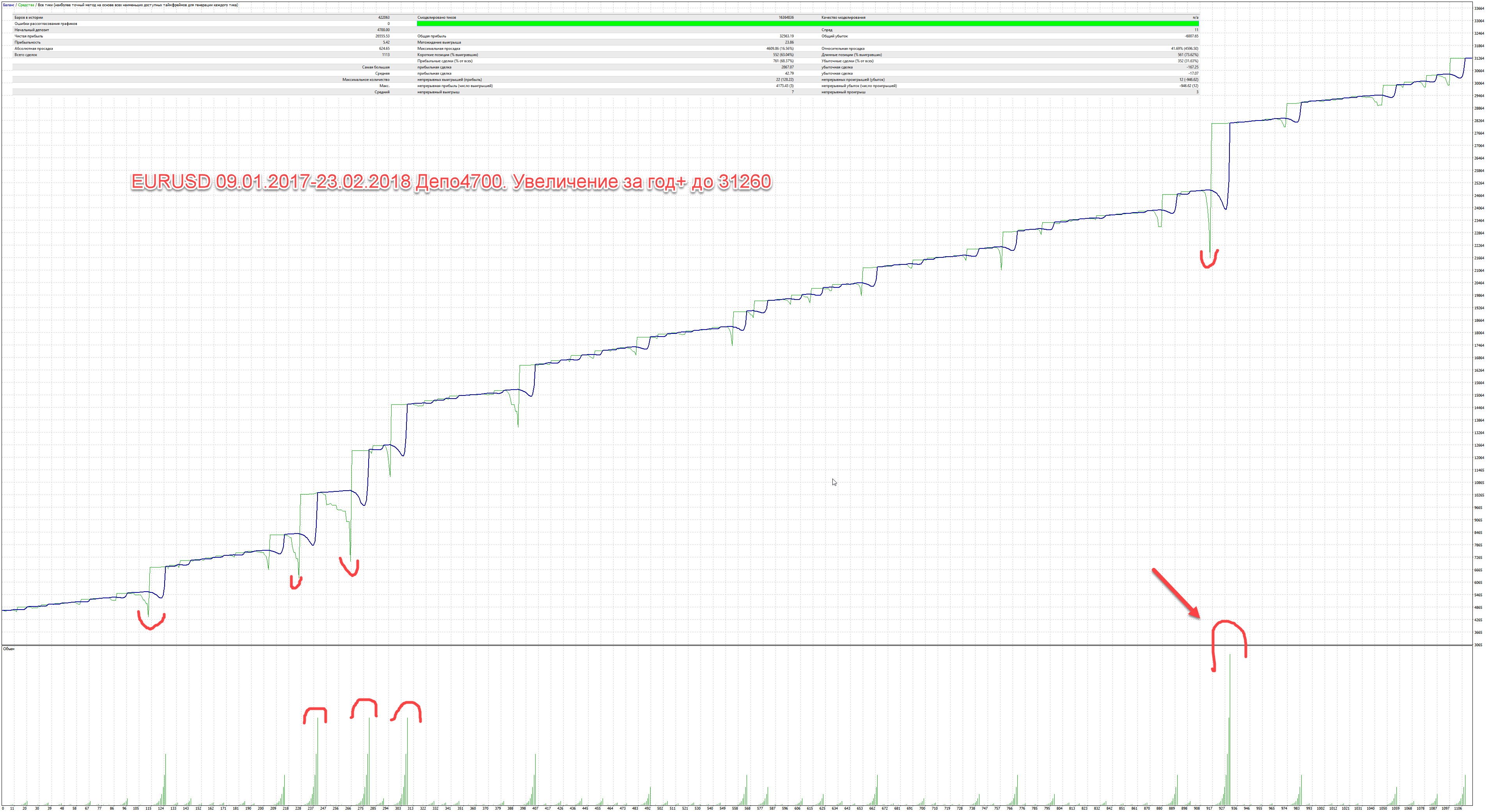Select consecutive losses value 12 (-946.62)
This screenshot has width=1490, height=812.
1189,80
